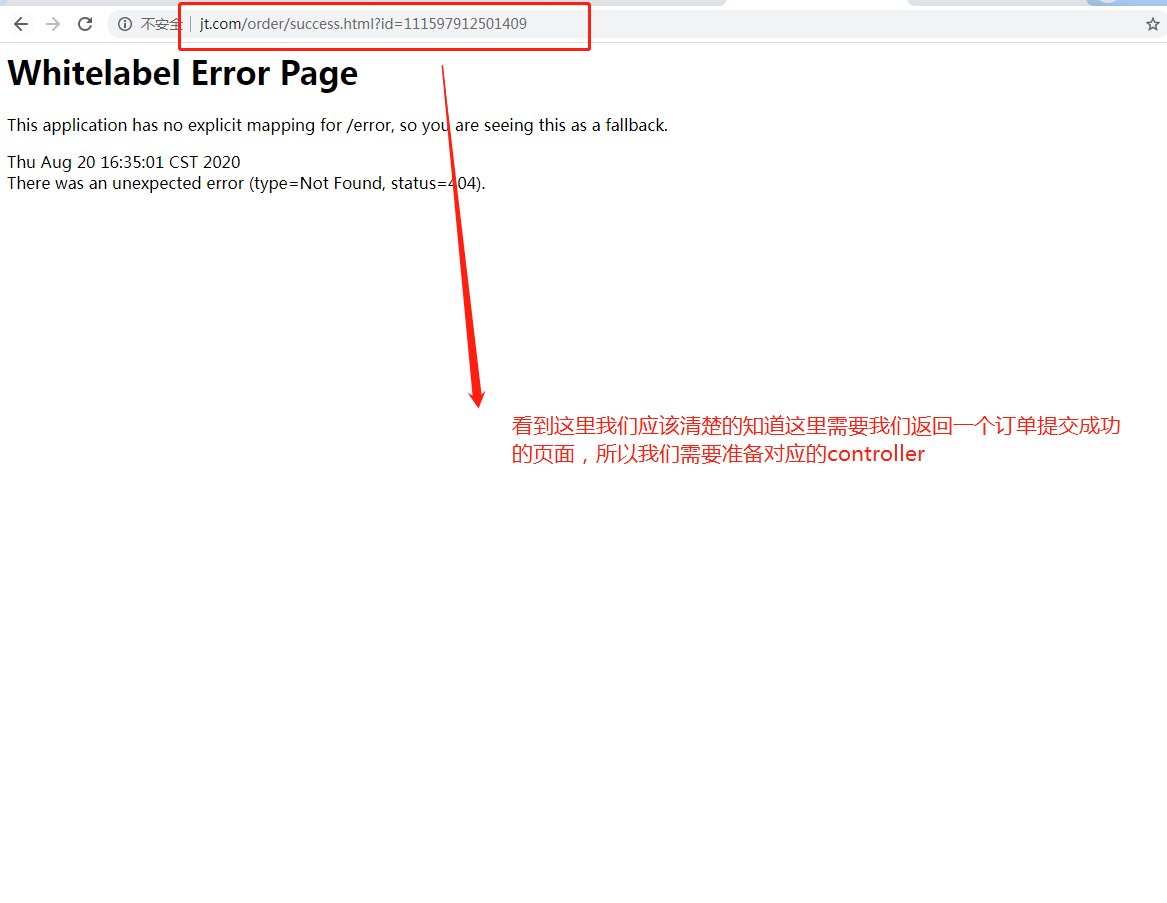Click the 'no explicit mapping for /error' sentence
Image resolution: width=1167 pixels, height=903 pixels.
337,125
